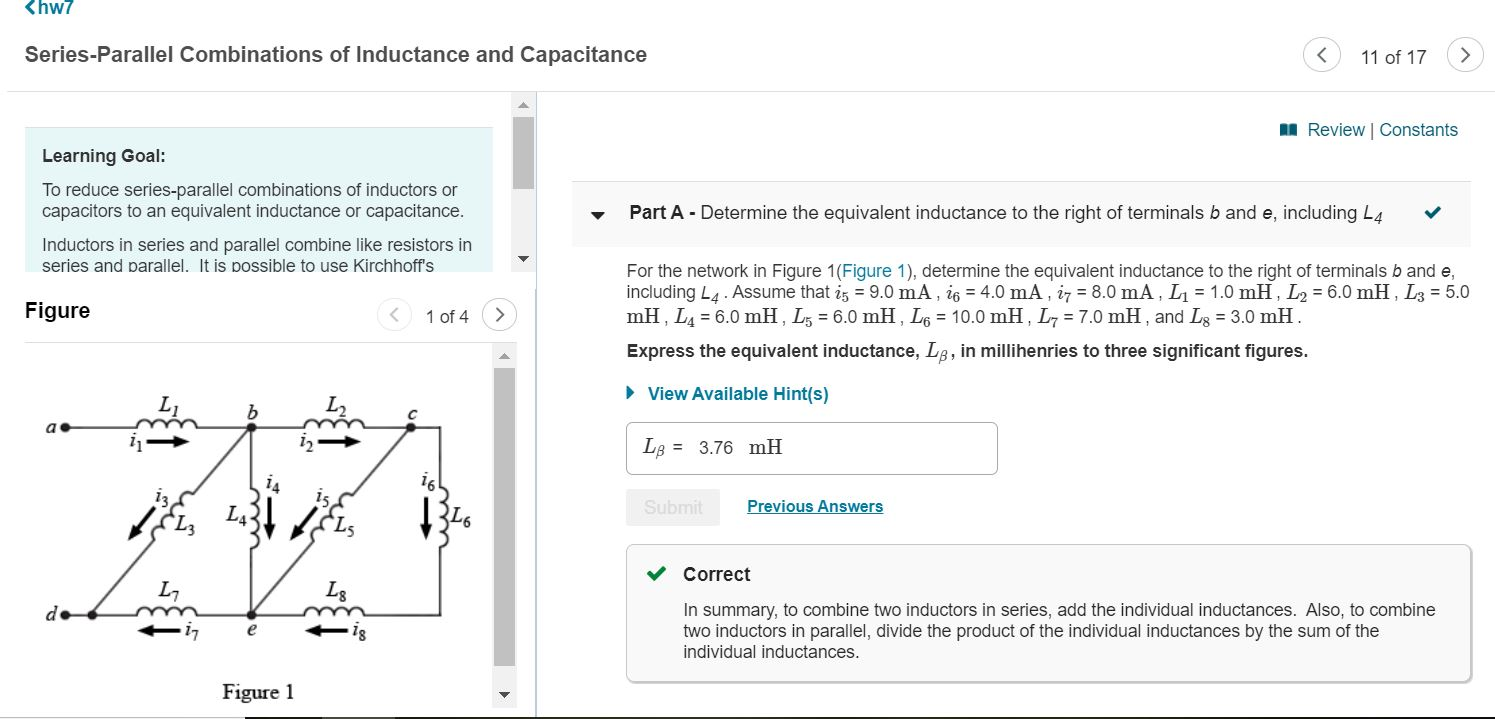Collapse the Part A section triangle

coord(596,215)
